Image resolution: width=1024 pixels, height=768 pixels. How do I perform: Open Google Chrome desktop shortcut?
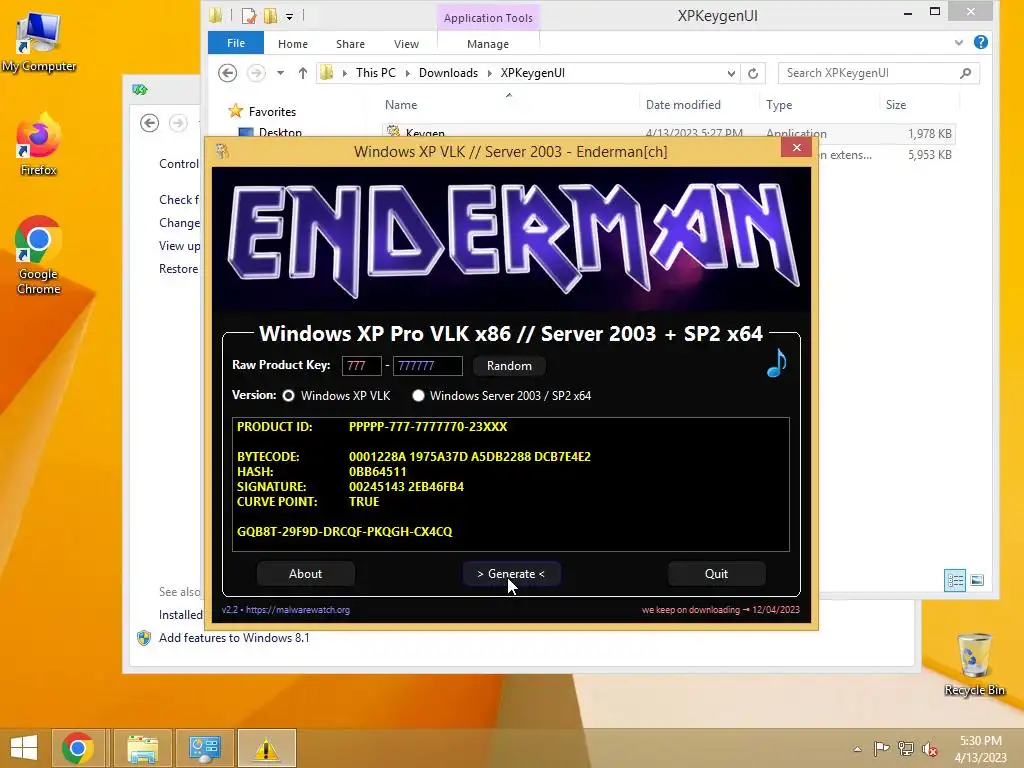click(39, 256)
